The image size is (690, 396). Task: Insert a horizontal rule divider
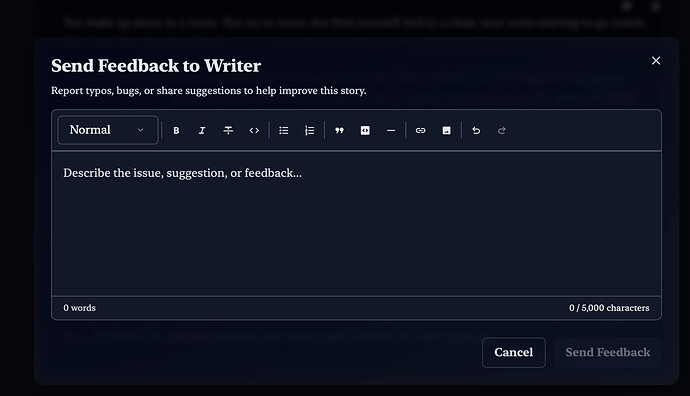coord(391,131)
